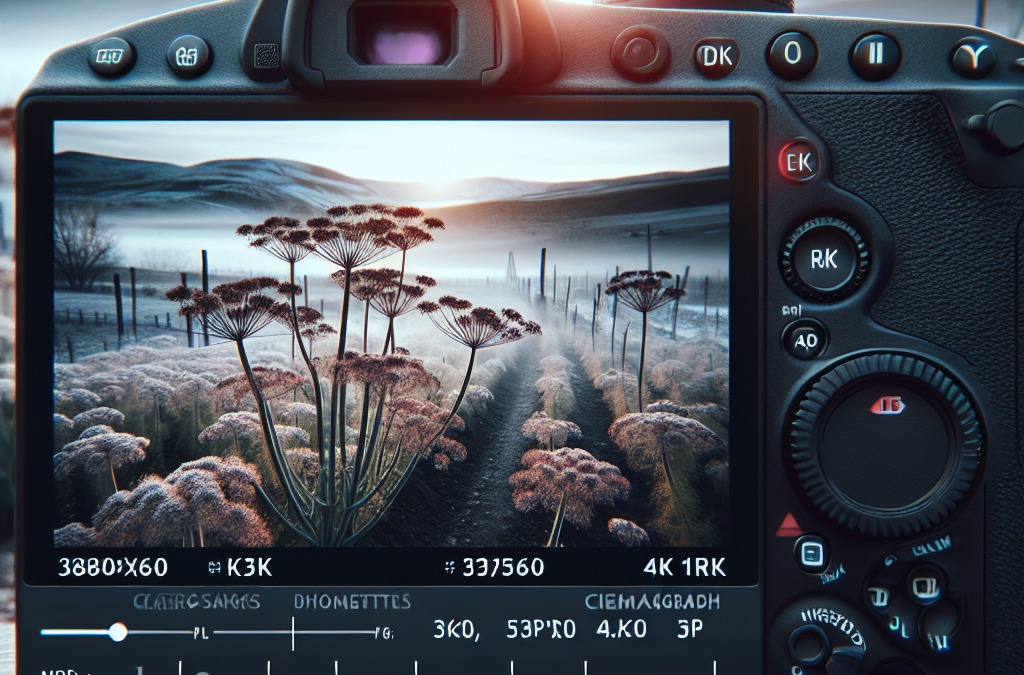Tap the textured square button beside viewfinder

coord(266,56)
